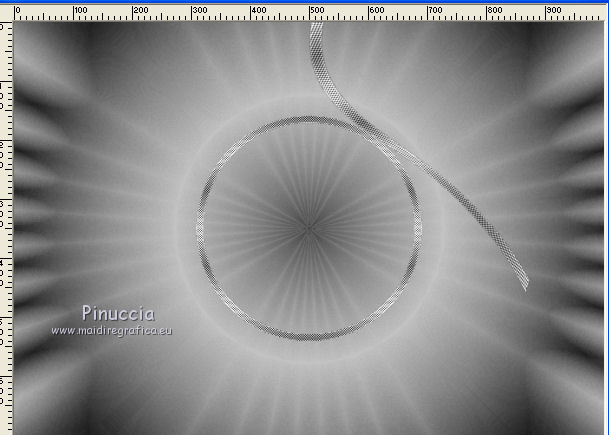
Task: Click the 400 mark on horizontal ruler
Action: tap(259, 10)
